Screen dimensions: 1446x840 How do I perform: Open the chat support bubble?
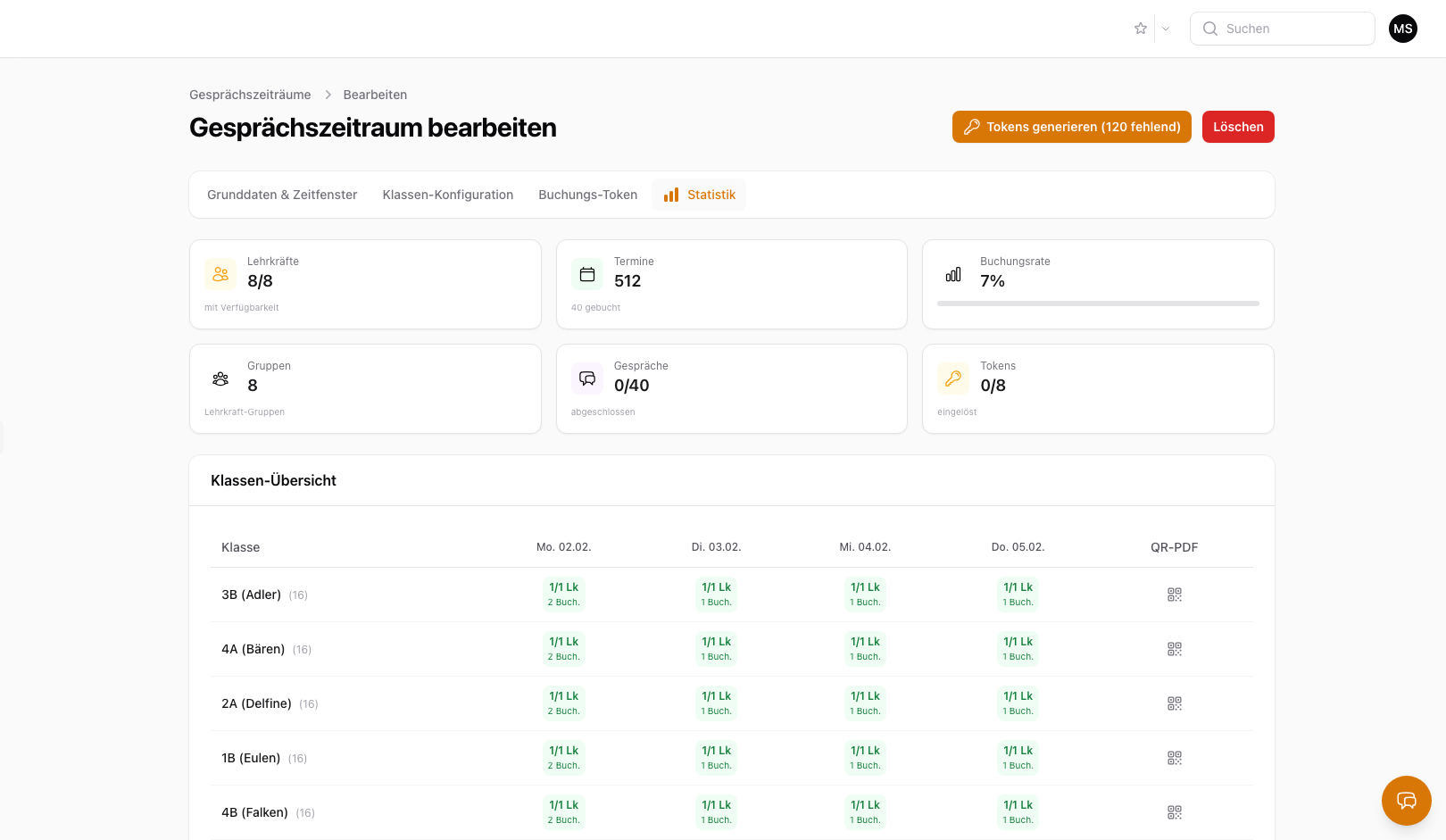[1406, 800]
